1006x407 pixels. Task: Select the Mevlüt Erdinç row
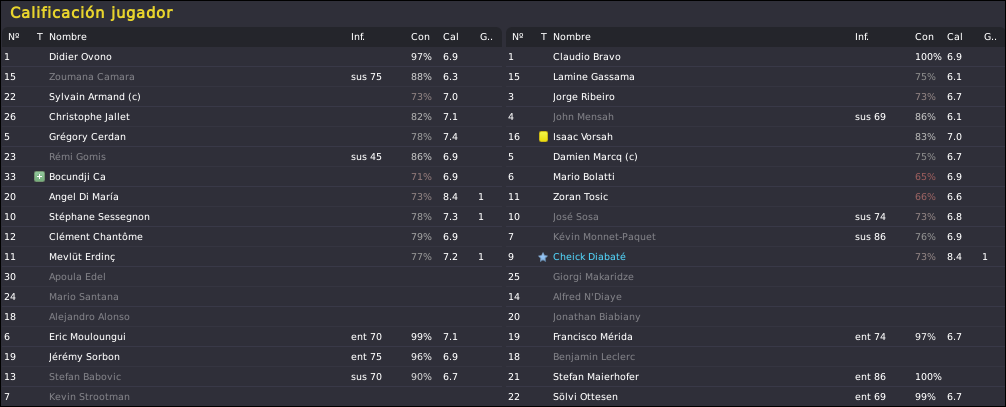[252, 257]
